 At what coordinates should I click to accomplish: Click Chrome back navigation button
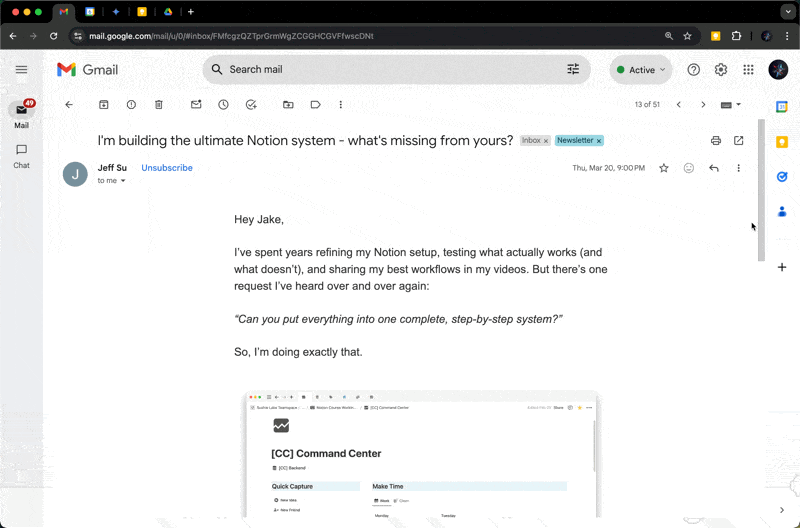[x=13, y=36]
